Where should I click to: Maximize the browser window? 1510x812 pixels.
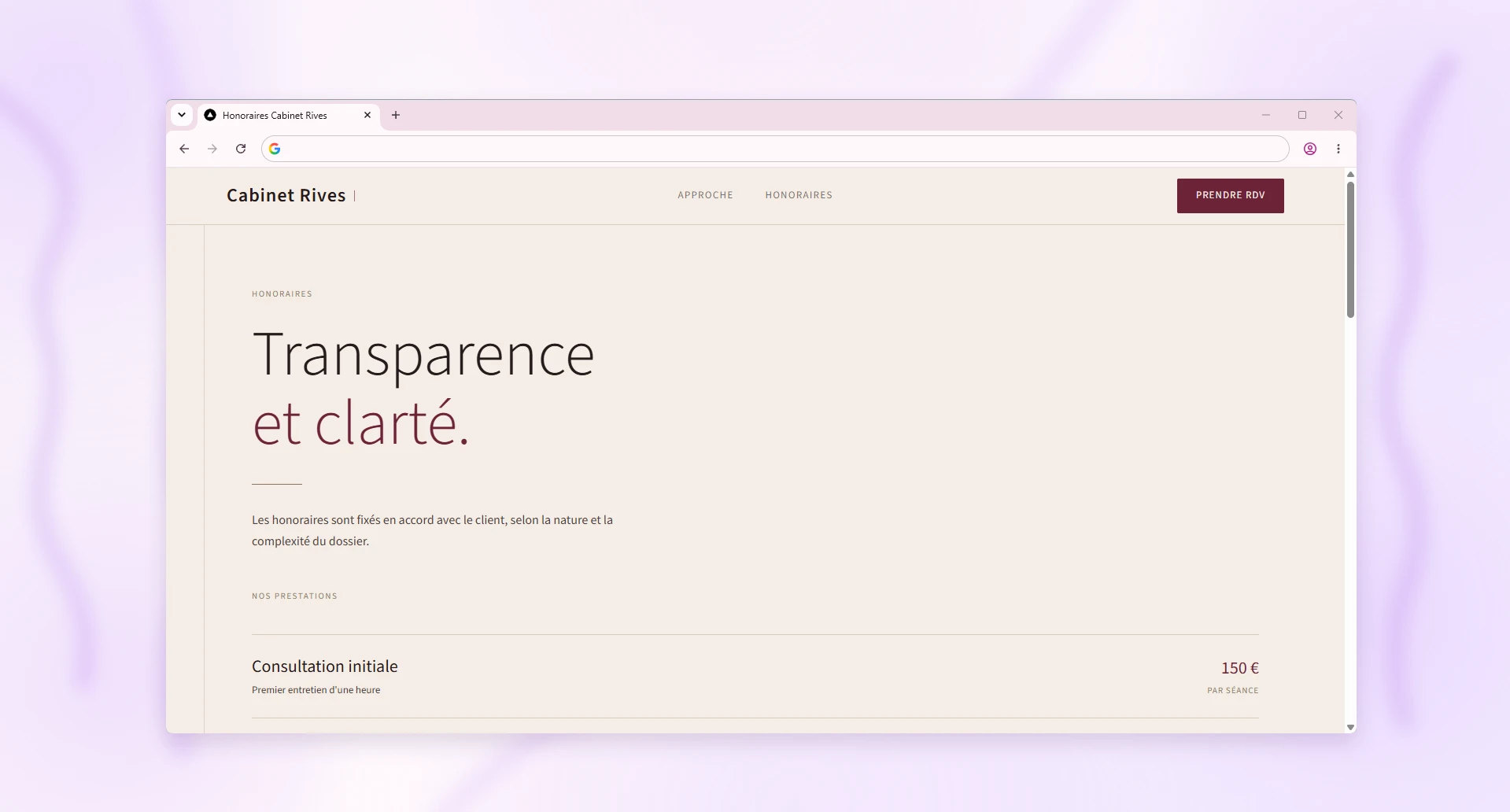1302,115
